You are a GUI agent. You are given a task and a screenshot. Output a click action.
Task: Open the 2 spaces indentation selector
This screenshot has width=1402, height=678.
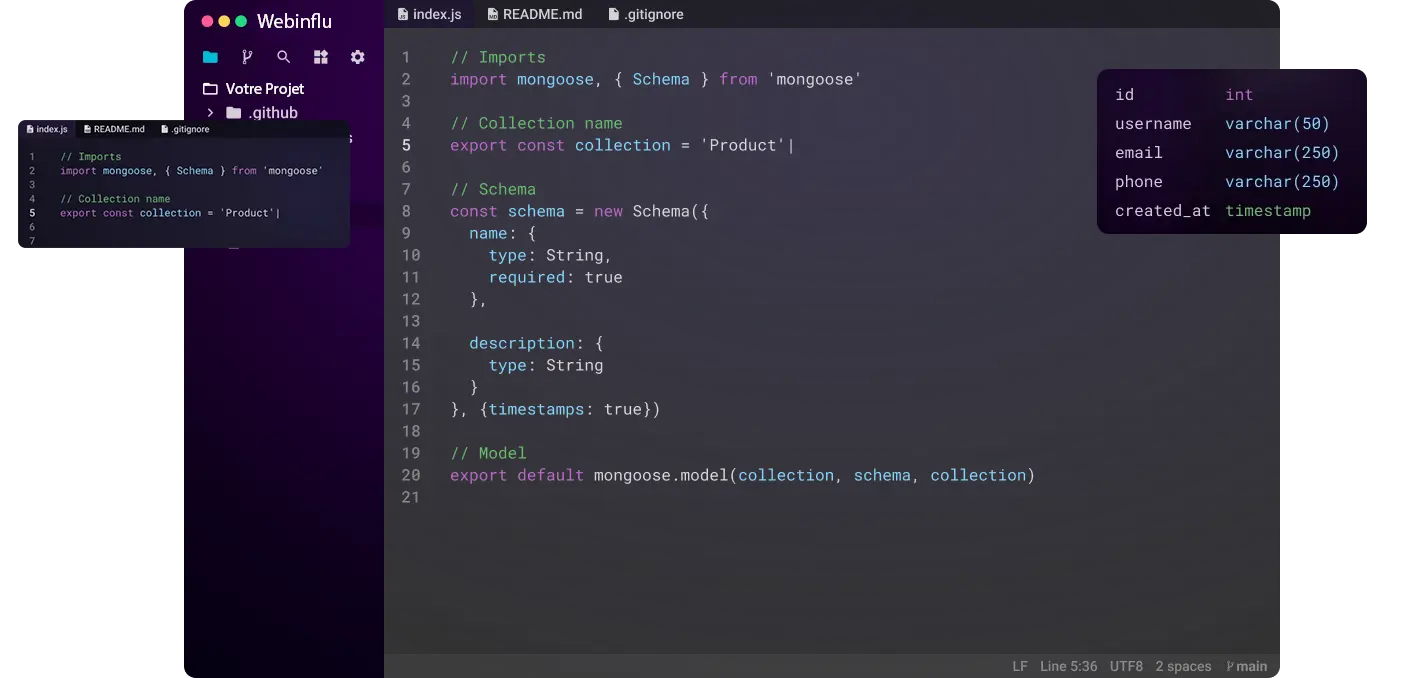click(x=1183, y=666)
